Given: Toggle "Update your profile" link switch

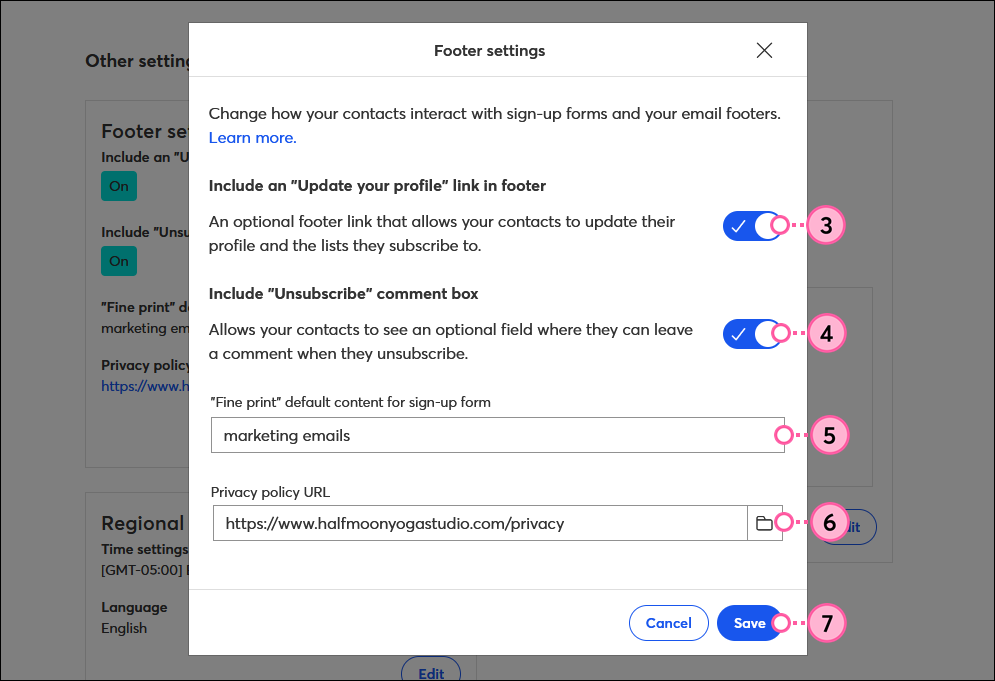Looking at the screenshot, I should (x=751, y=226).
